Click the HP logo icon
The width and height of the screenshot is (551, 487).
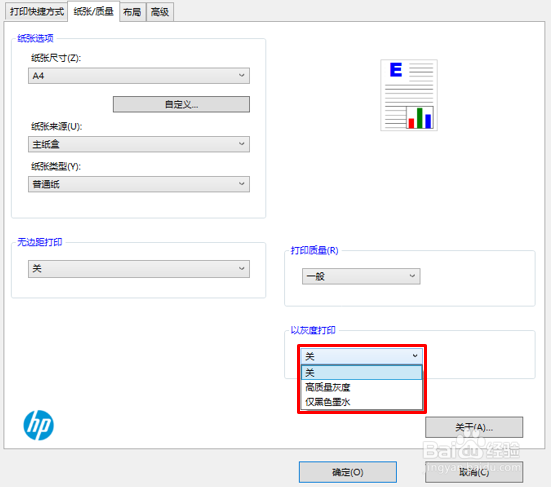point(39,425)
